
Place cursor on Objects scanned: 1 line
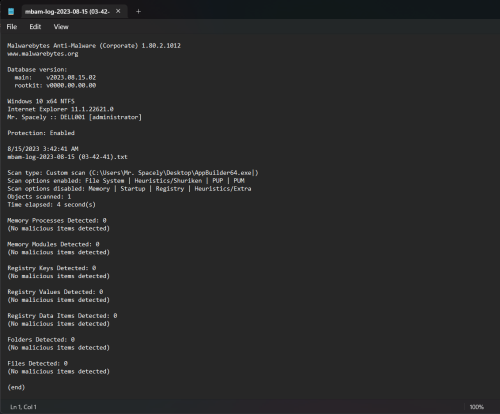39,197
